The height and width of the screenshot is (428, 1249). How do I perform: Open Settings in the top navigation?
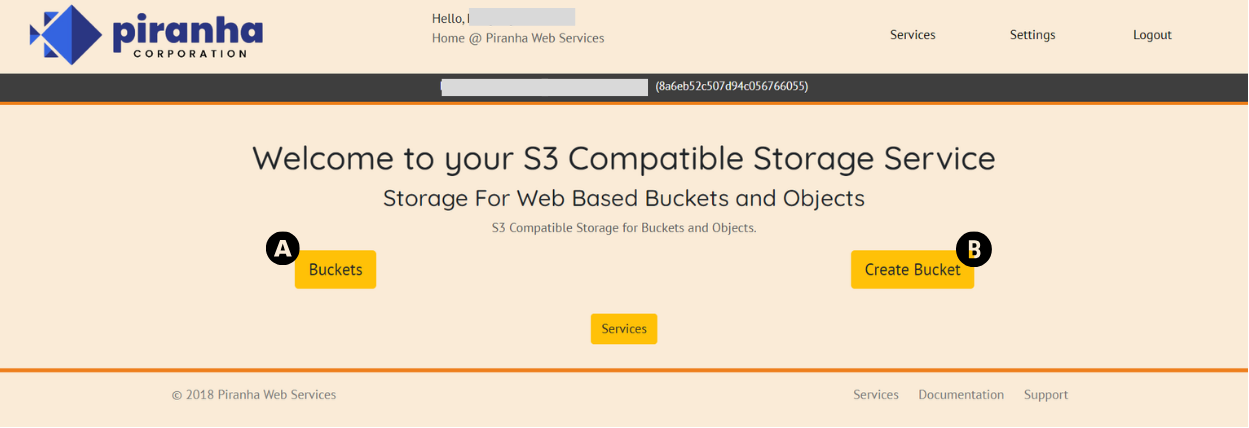pyautogui.click(x=1032, y=35)
